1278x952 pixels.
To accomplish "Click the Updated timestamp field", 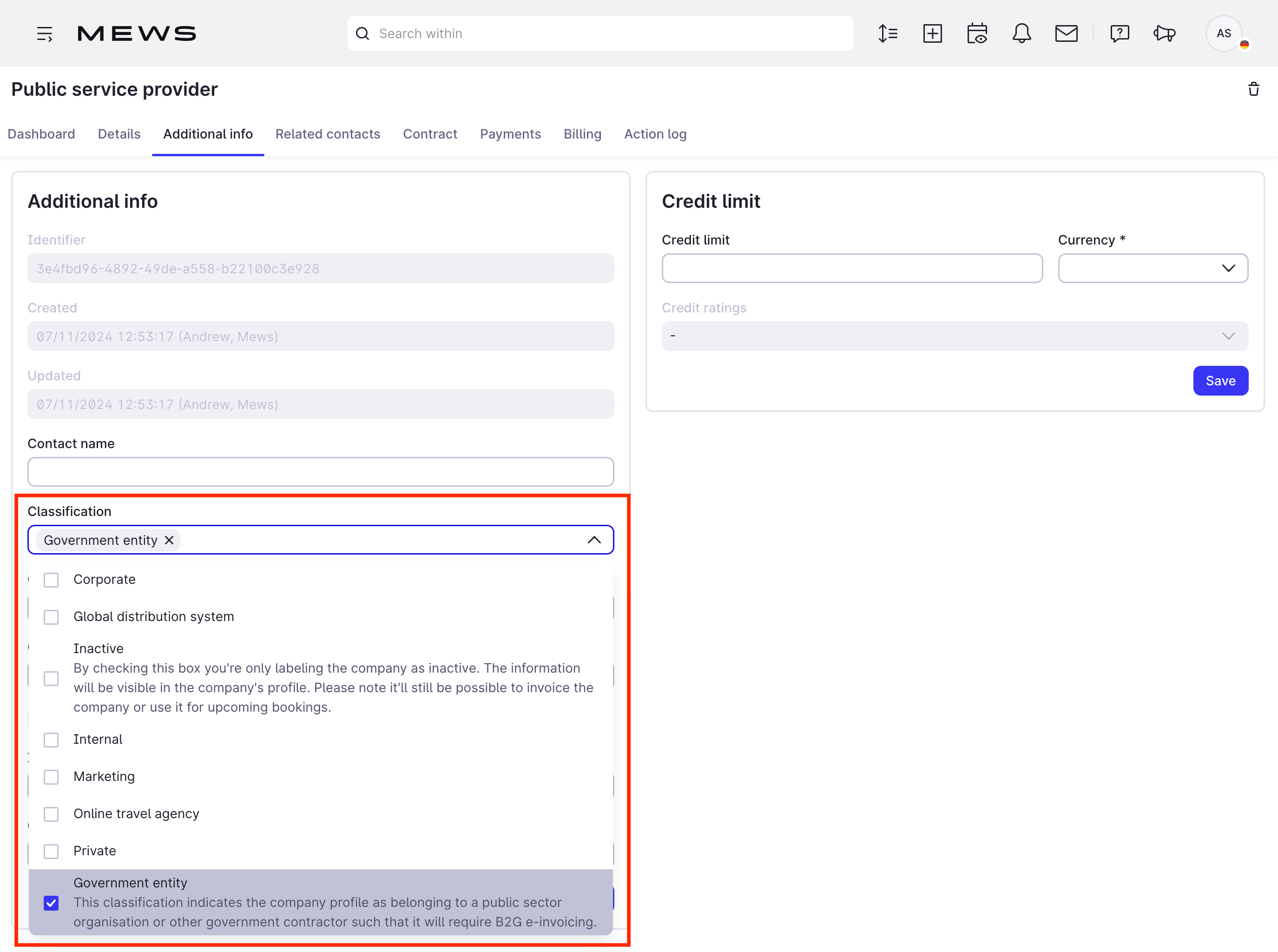I will (320, 404).
